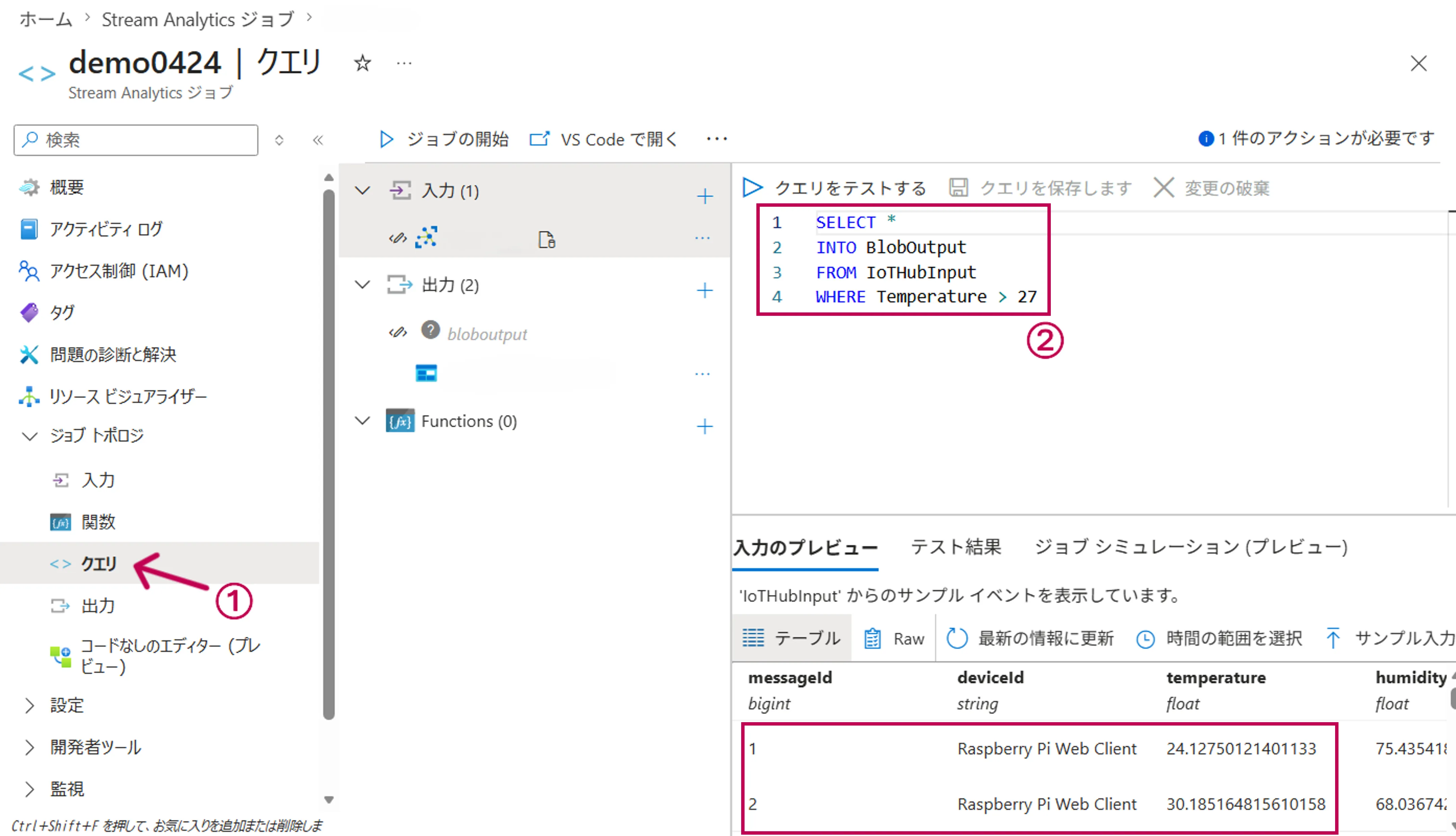Click query editor line 4 WHERE clause

click(x=926, y=297)
